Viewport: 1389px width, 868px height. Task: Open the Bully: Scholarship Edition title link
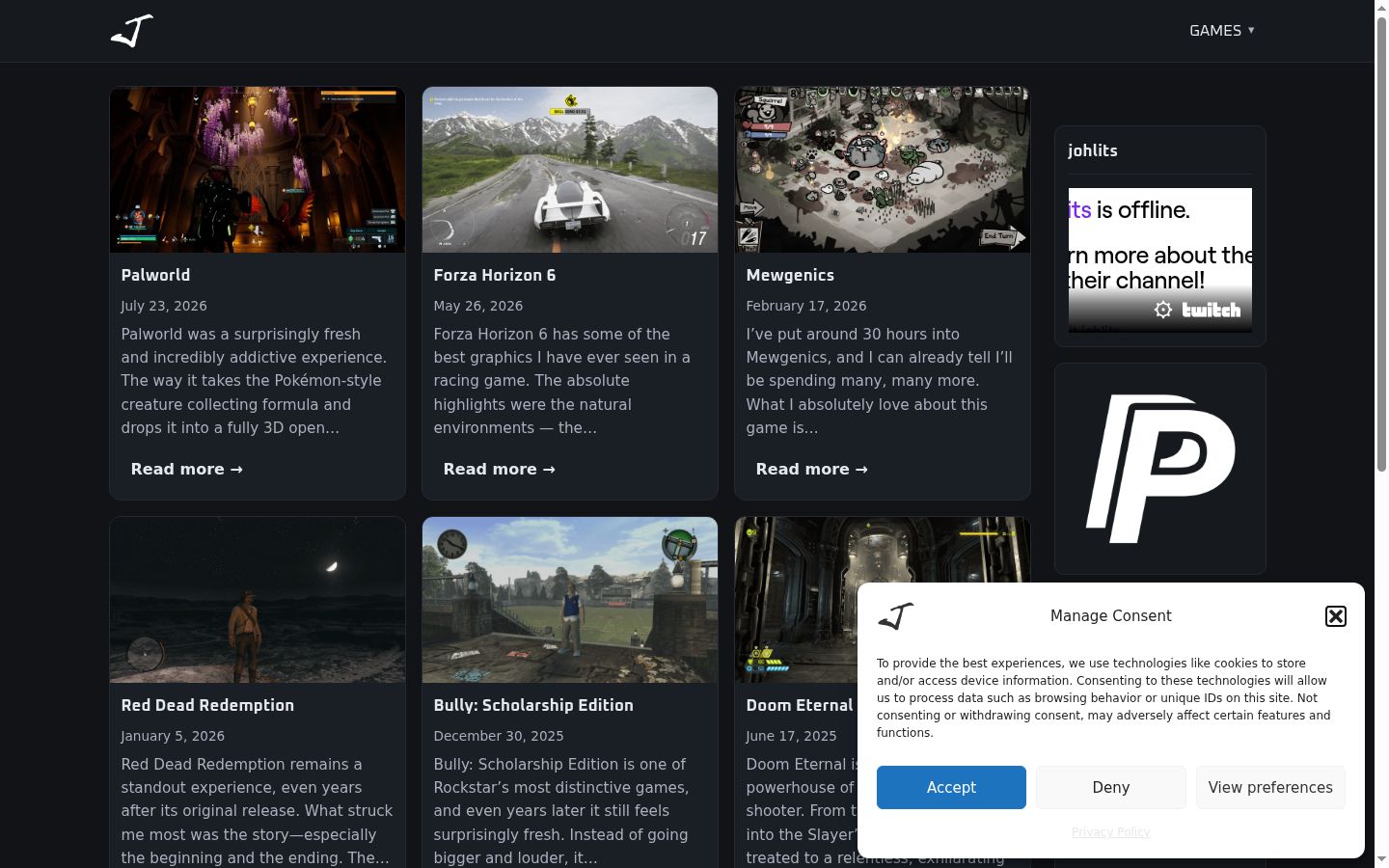533,705
